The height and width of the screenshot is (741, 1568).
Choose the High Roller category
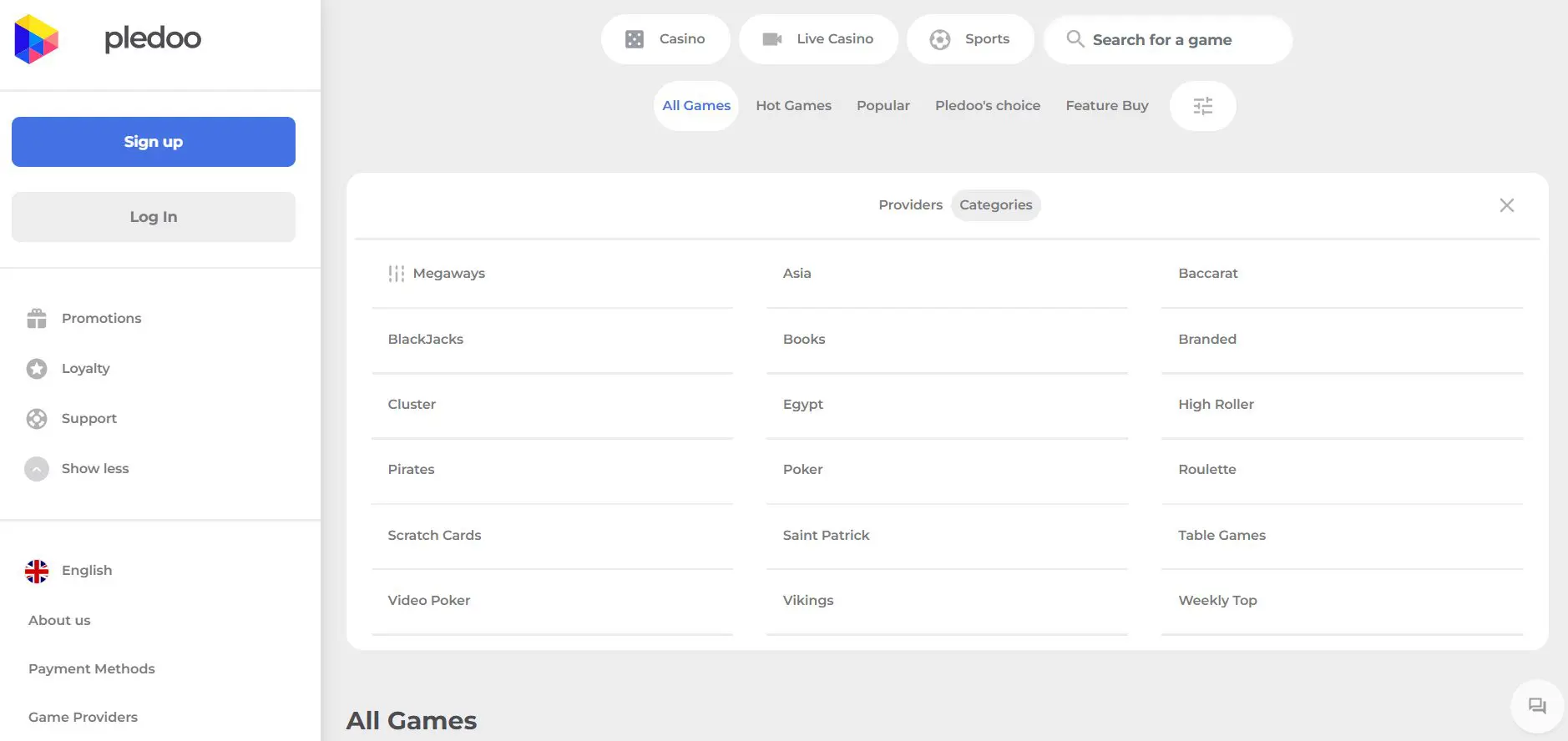(x=1216, y=405)
